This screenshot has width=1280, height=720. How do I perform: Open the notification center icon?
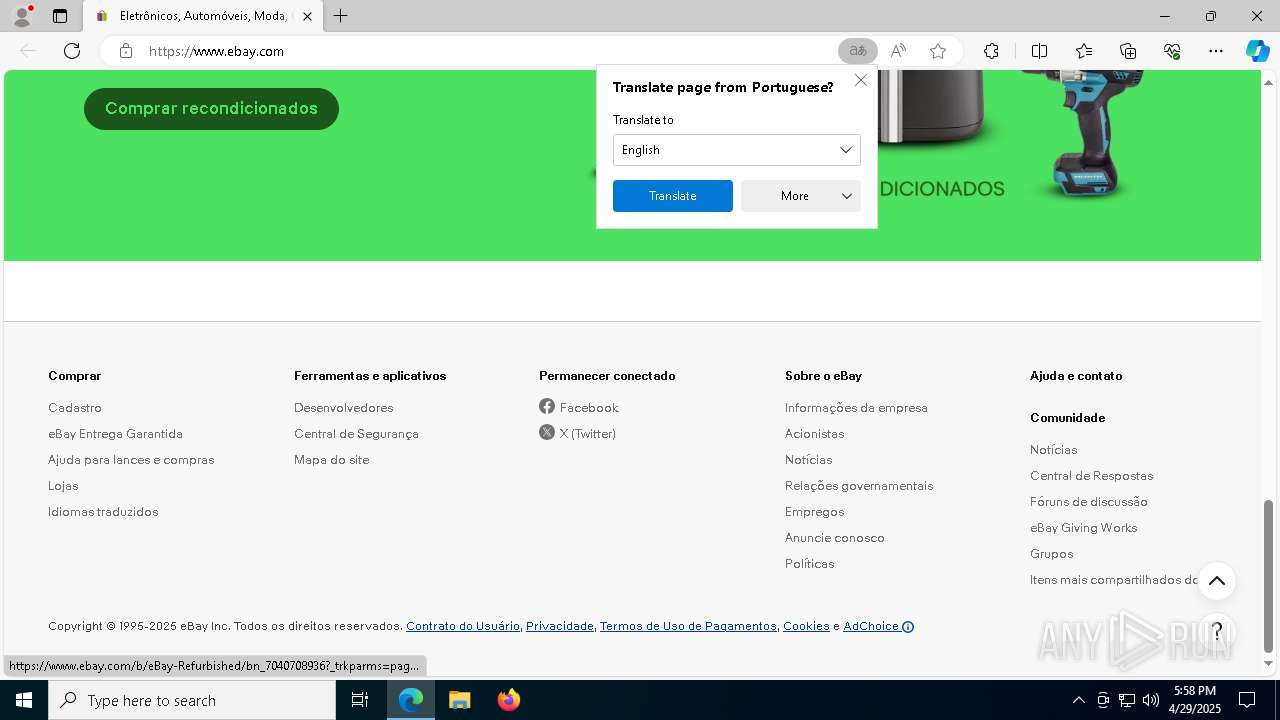coord(1247,700)
